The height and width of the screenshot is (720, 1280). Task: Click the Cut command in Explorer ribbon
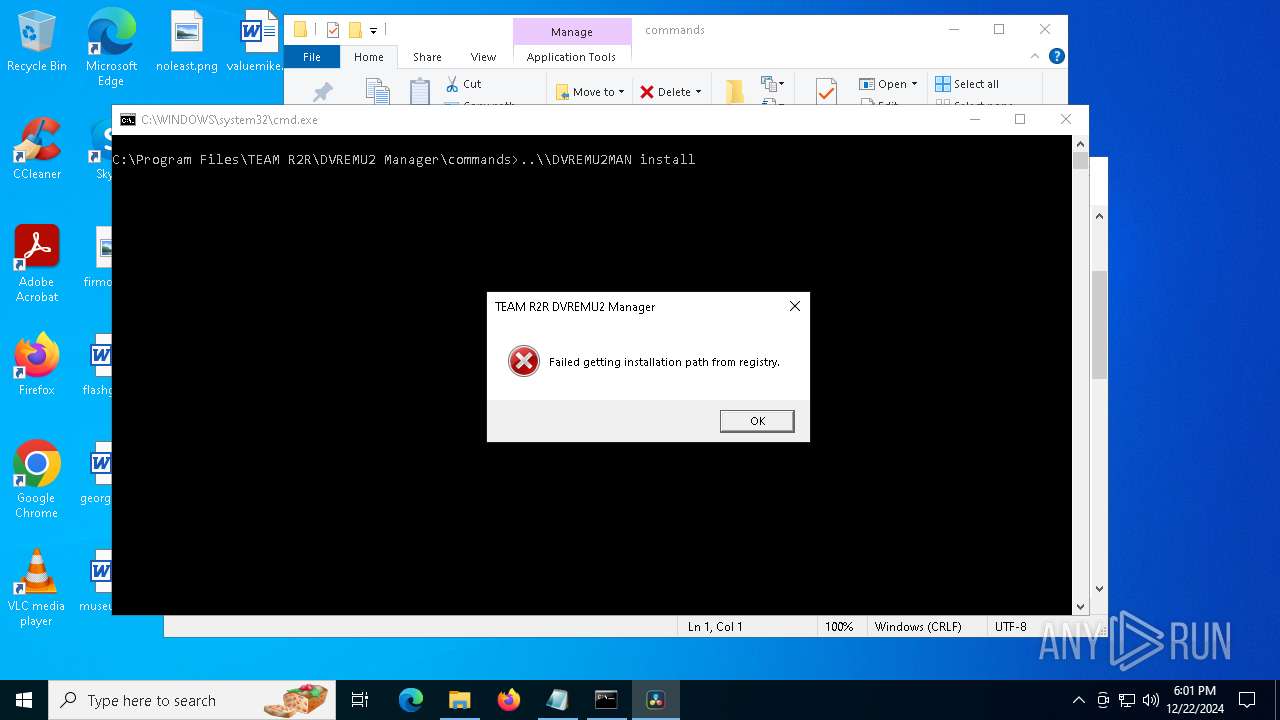[x=464, y=84]
